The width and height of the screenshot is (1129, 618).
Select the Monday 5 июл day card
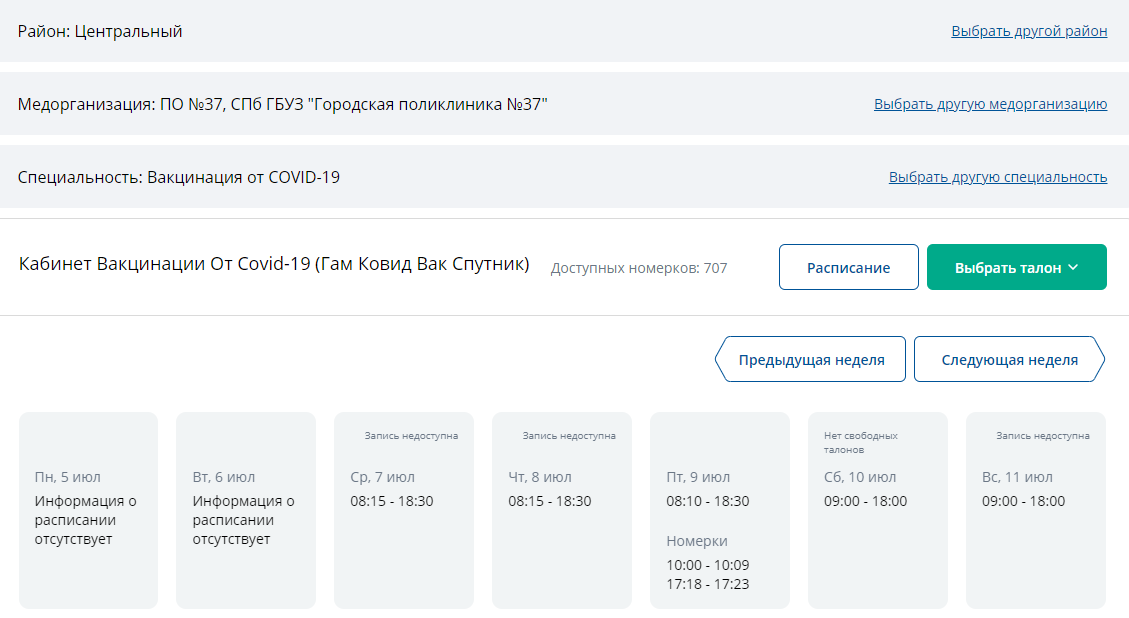pyautogui.click(x=88, y=510)
